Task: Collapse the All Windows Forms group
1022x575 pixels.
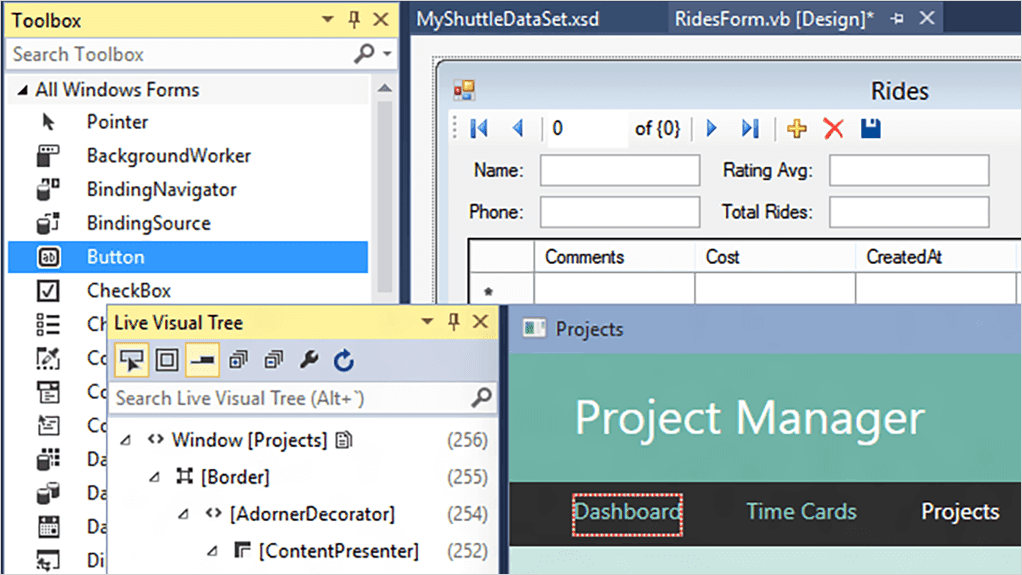Action: [x=21, y=90]
